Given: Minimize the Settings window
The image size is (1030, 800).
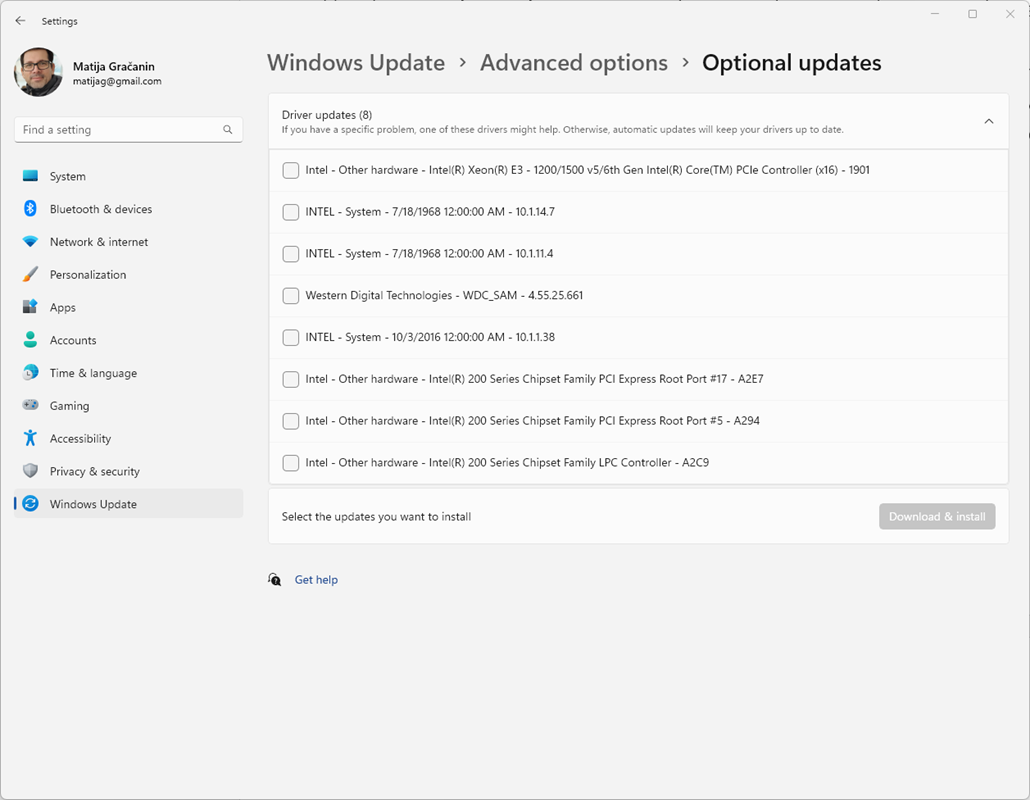Looking at the screenshot, I should pyautogui.click(x=935, y=14).
